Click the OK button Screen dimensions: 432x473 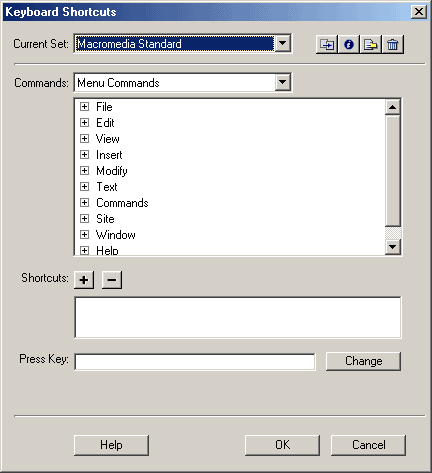point(282,445)
